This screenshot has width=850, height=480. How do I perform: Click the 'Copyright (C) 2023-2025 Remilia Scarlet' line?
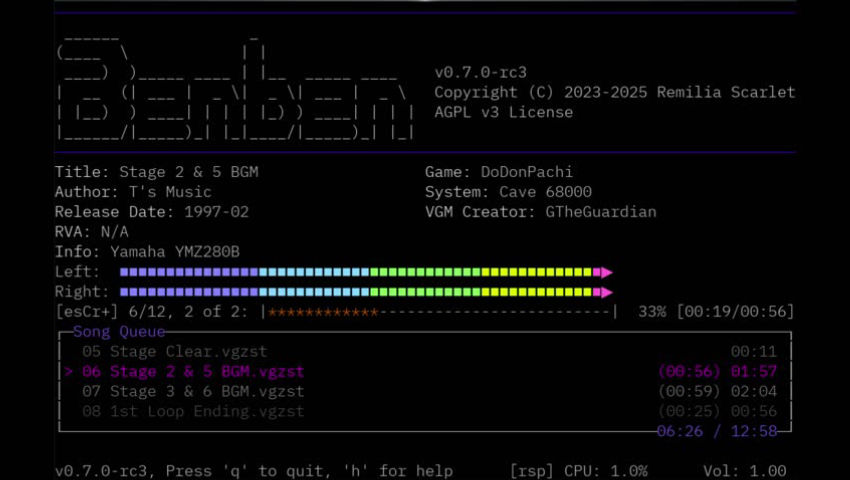615,92
